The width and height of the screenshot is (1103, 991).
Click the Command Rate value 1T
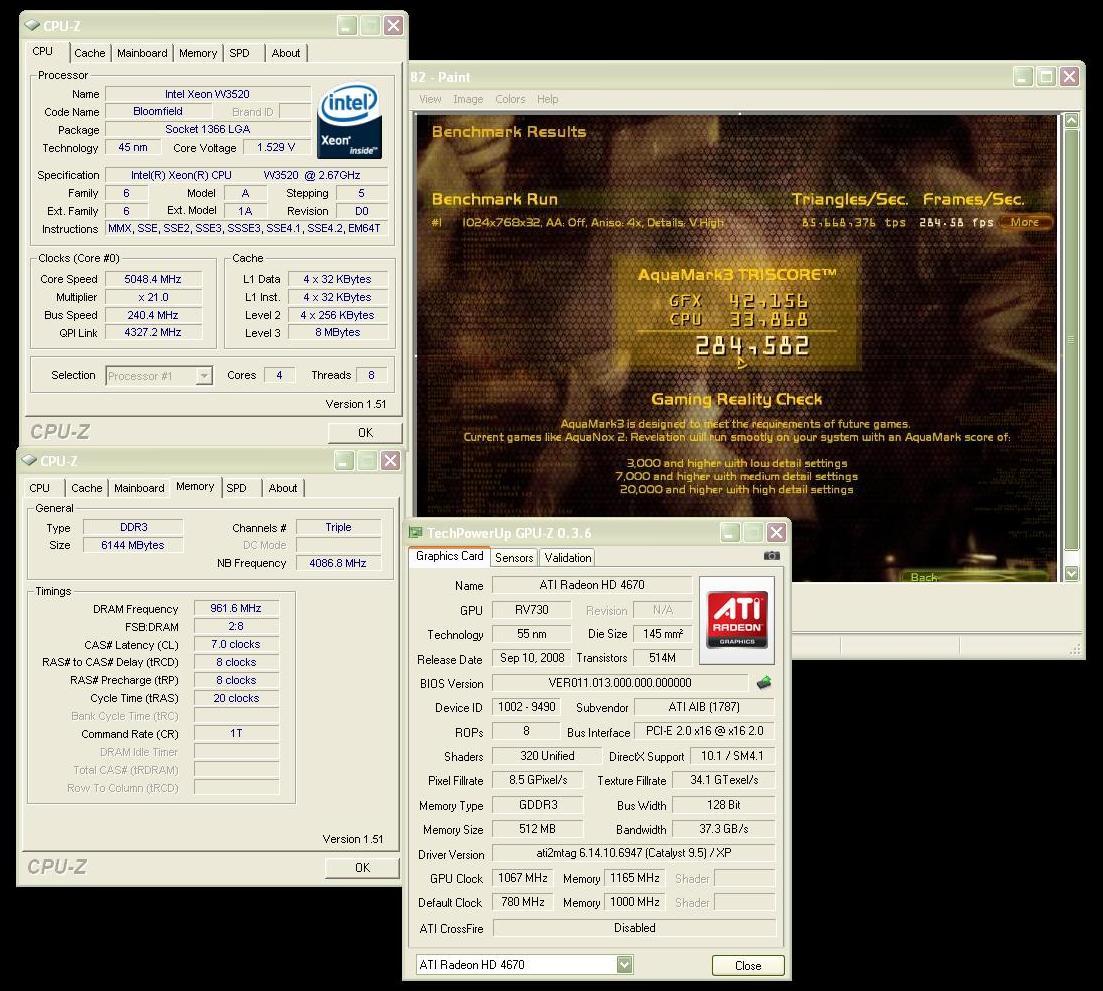[236, 733]
